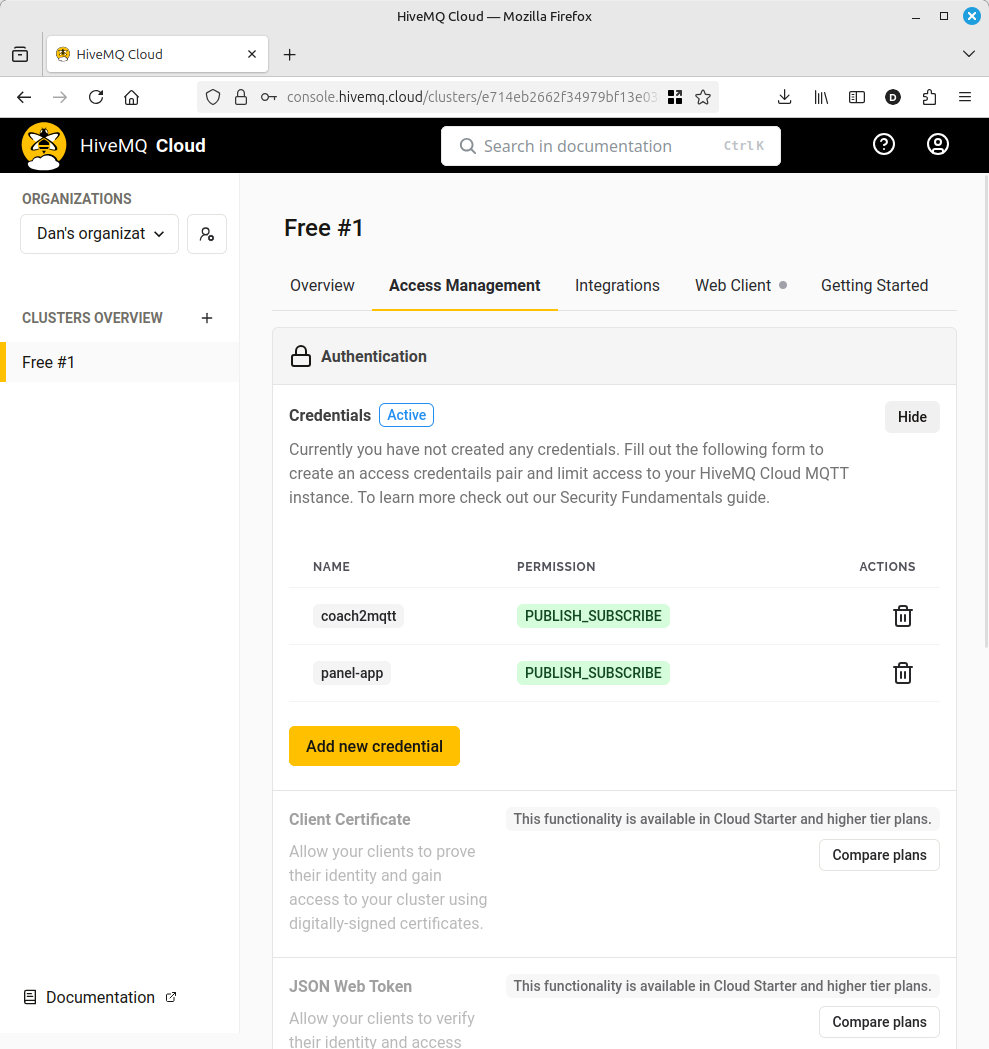This screenshot has width=989, height=1049.
Task: Hide the Credentials section
Action: tap(911, 417)
